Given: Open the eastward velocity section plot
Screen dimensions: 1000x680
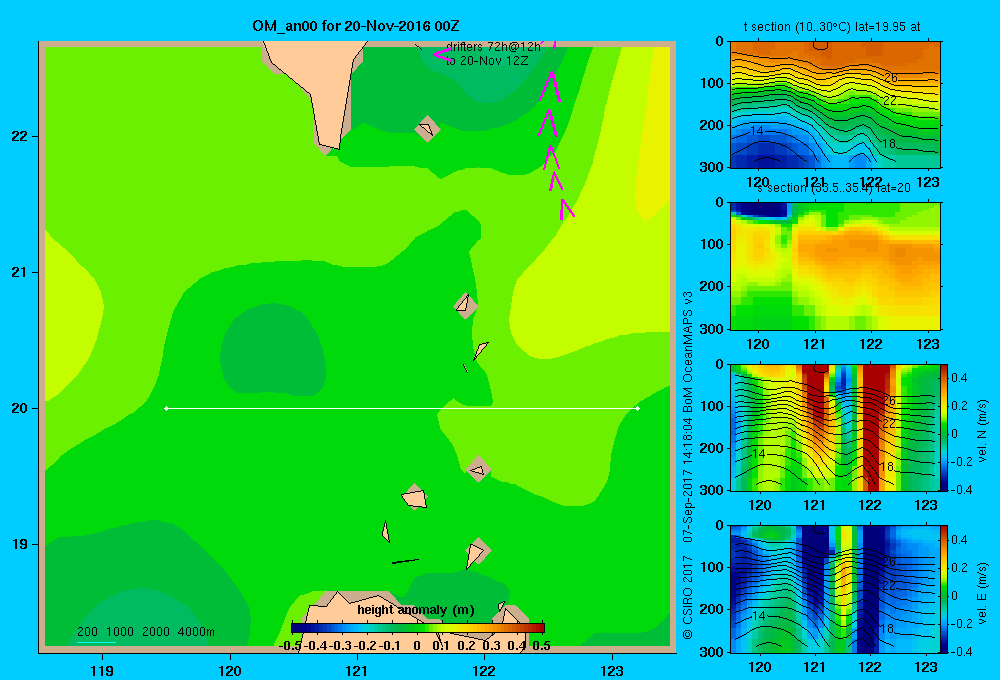Looking at the screenshot, I should point(835,589).
